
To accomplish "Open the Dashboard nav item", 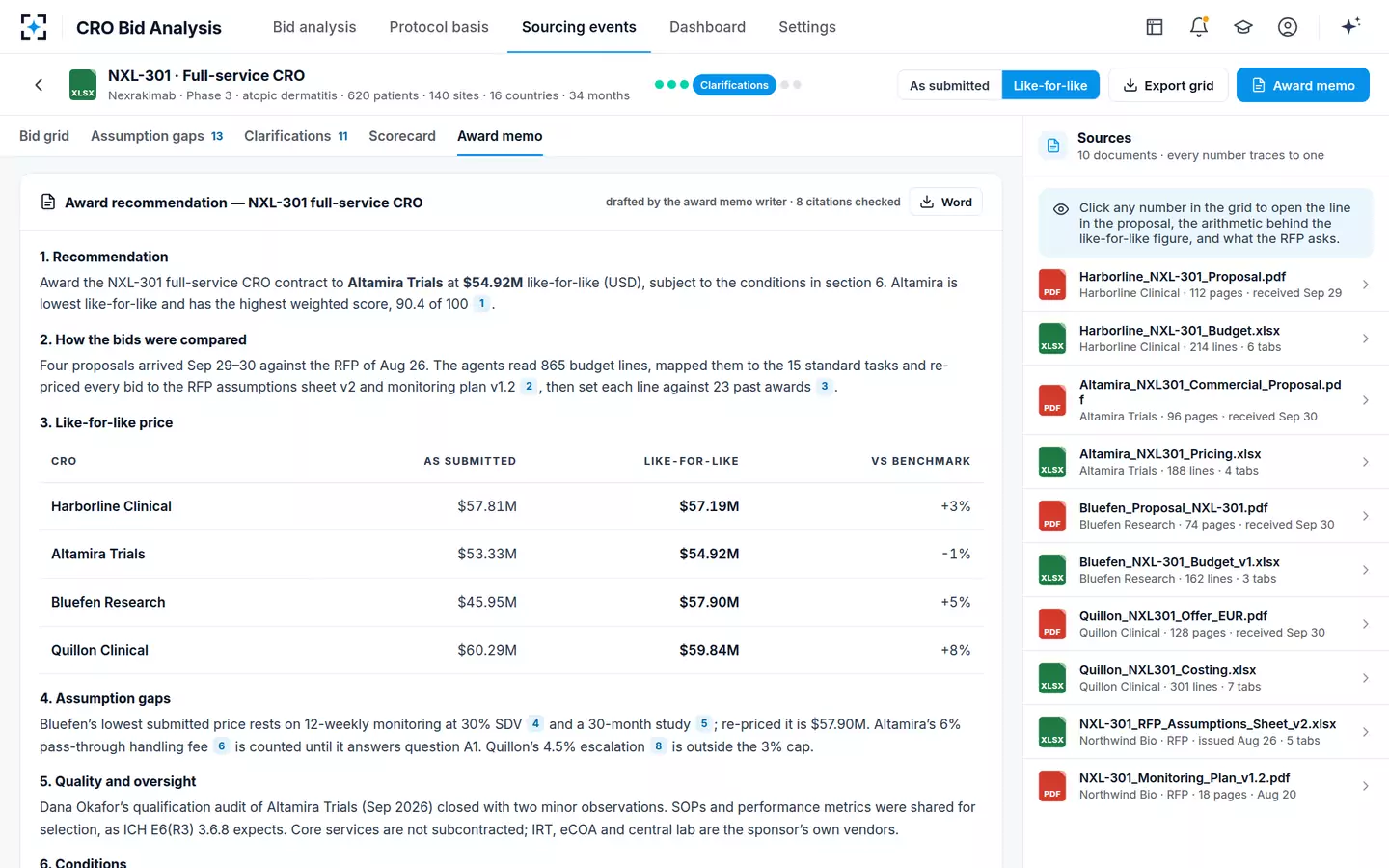I will pyautogui.click(x=707, y=27).
